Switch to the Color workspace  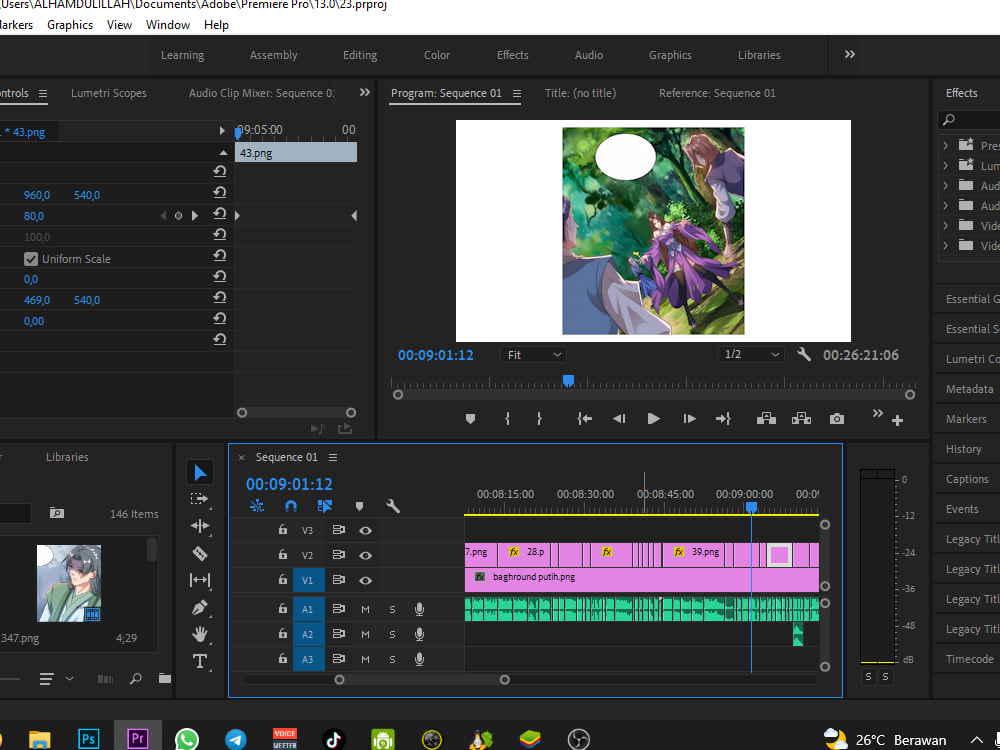point(437,55)
